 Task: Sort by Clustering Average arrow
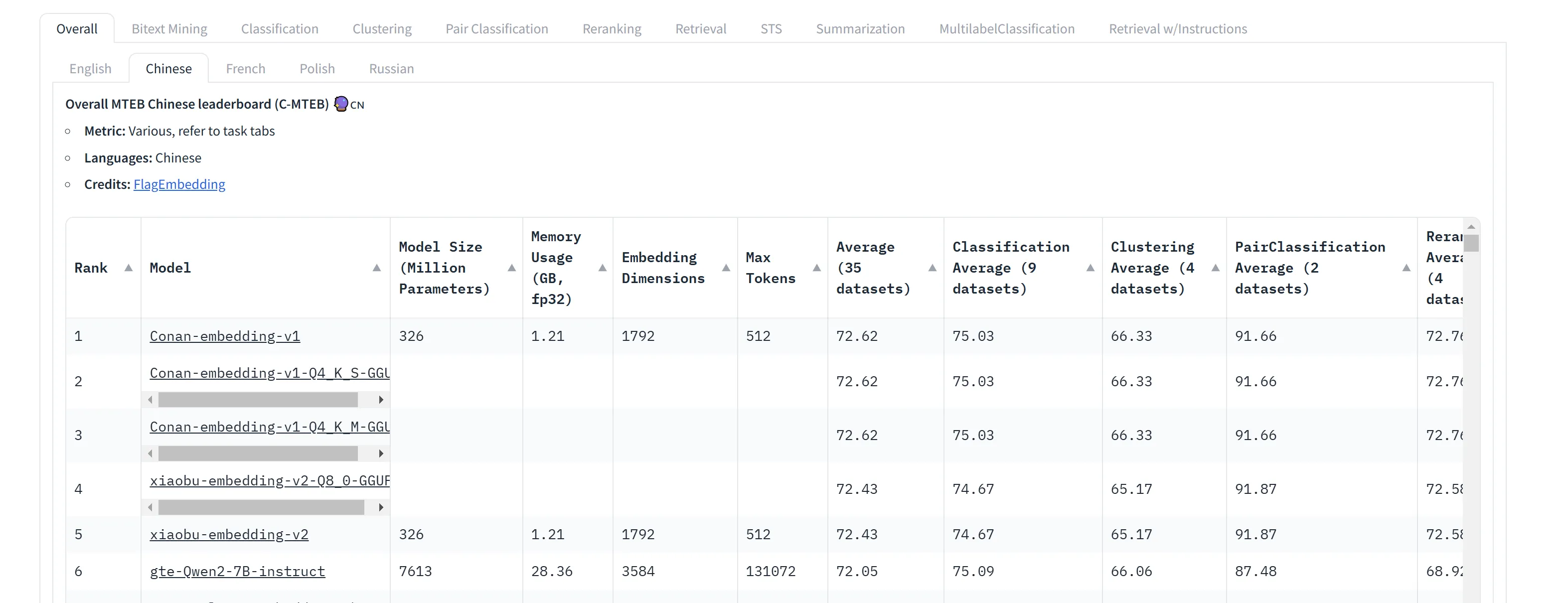click(x=1216, y=268)
